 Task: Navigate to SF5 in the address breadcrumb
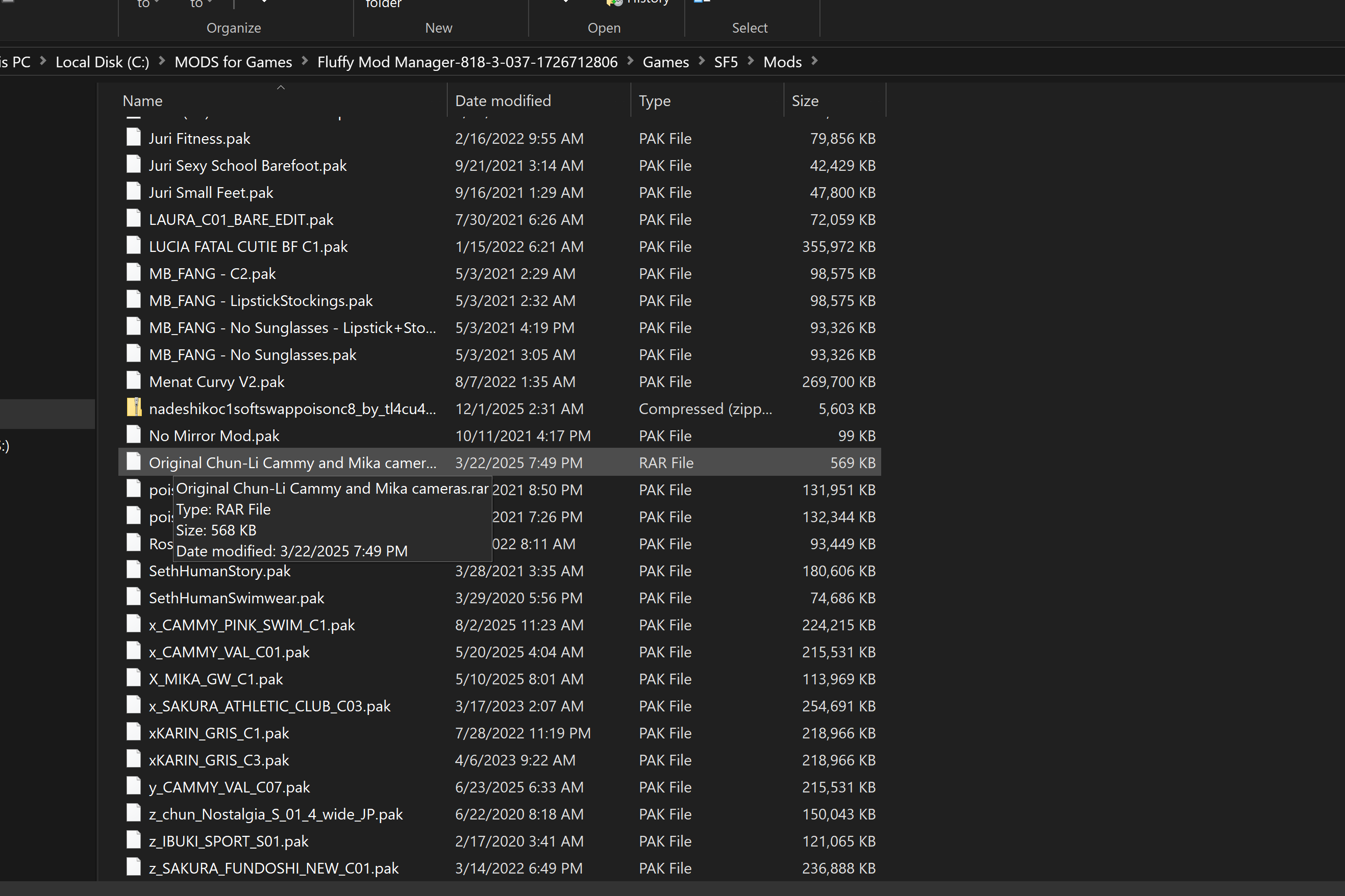[726, 62]
